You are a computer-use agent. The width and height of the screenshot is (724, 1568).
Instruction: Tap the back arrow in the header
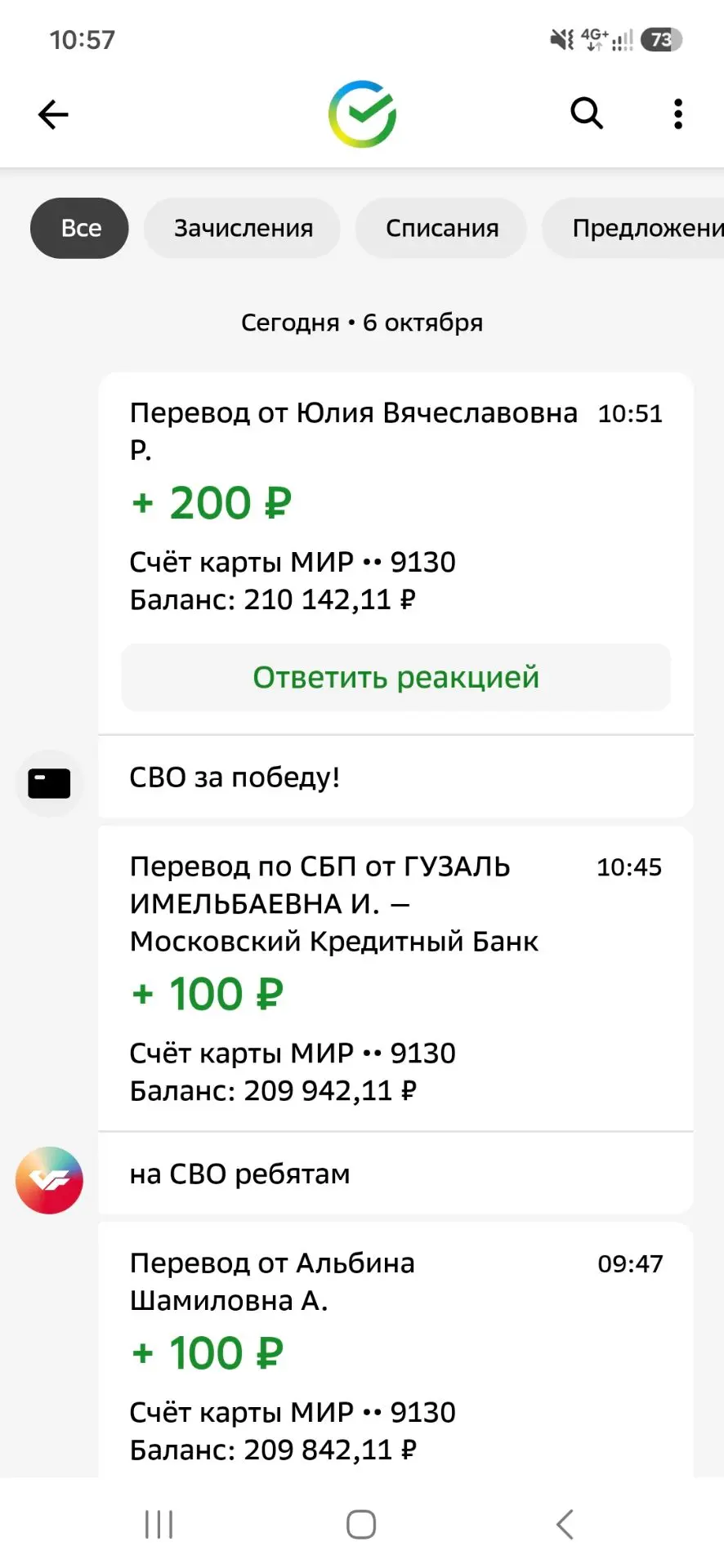53,114
